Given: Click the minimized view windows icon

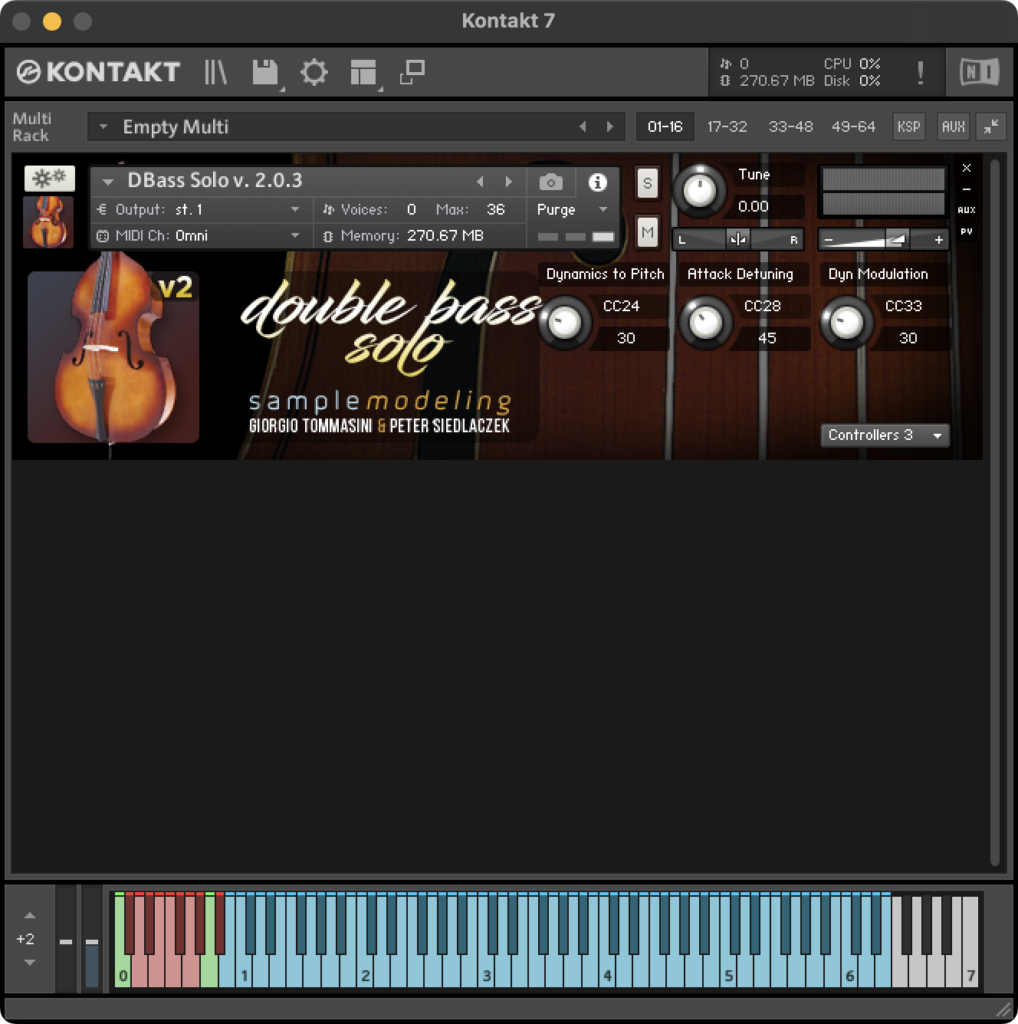Looking at the screenshot, I should coord(413,72).
